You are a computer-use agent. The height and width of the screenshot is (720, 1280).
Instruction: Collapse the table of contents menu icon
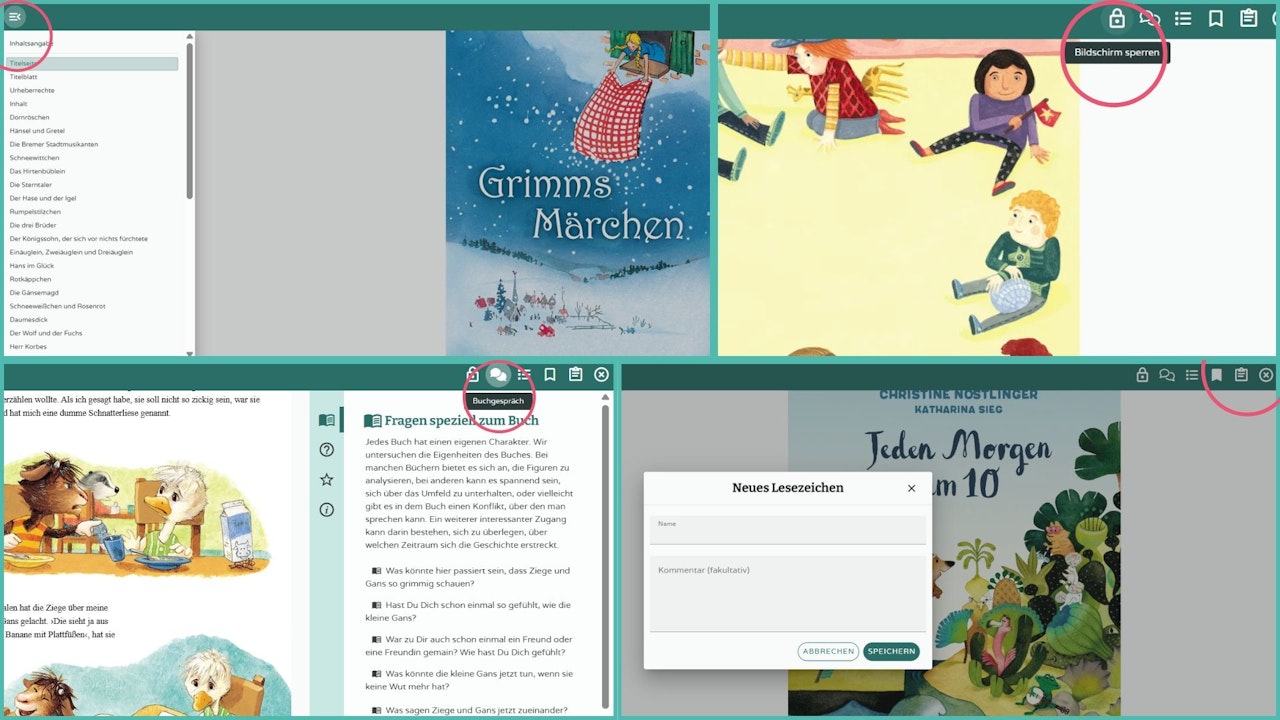(15, 16)
